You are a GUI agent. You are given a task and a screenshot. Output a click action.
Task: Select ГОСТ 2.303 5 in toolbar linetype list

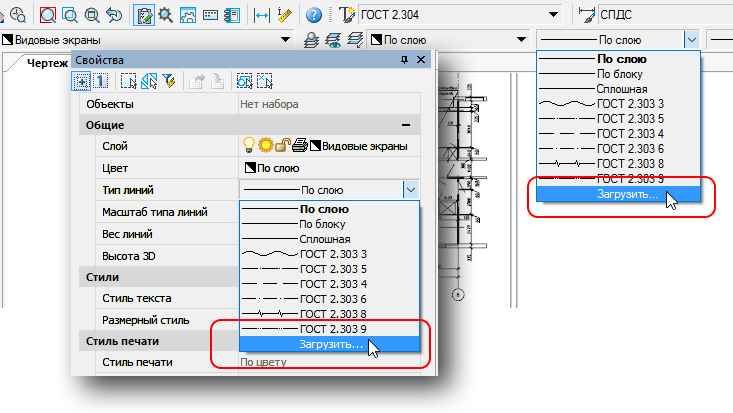coord(618,119)
